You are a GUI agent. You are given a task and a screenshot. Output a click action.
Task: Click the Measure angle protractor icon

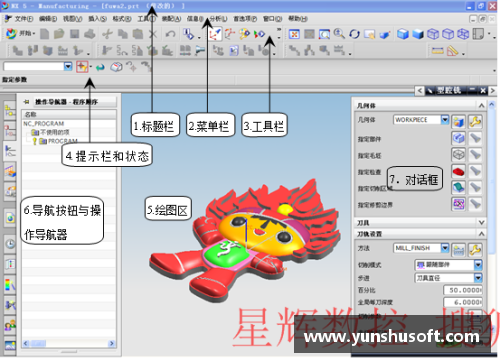click(452, 51)
